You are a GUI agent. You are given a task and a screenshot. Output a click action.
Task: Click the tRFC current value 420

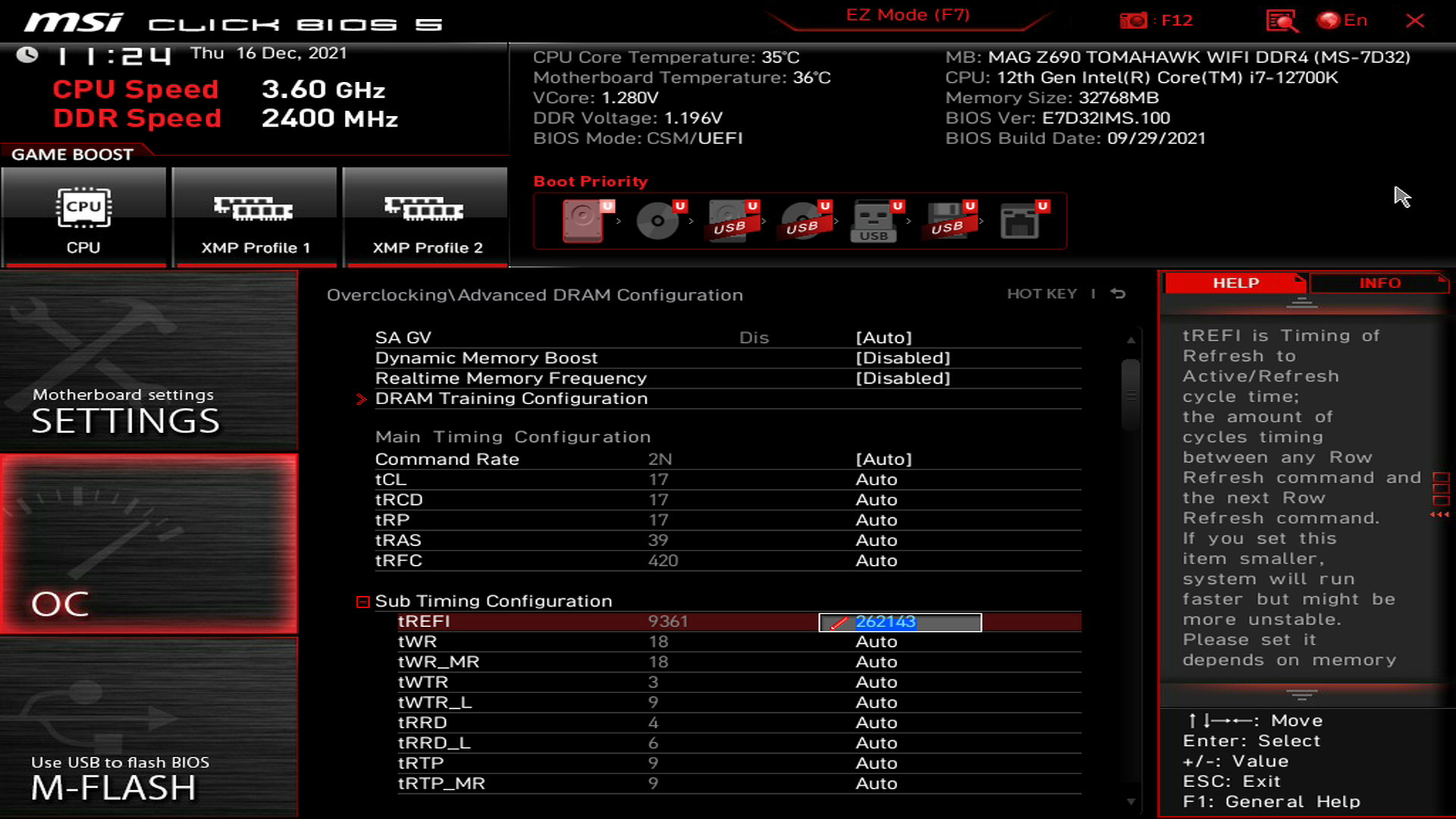pos(663,560)
